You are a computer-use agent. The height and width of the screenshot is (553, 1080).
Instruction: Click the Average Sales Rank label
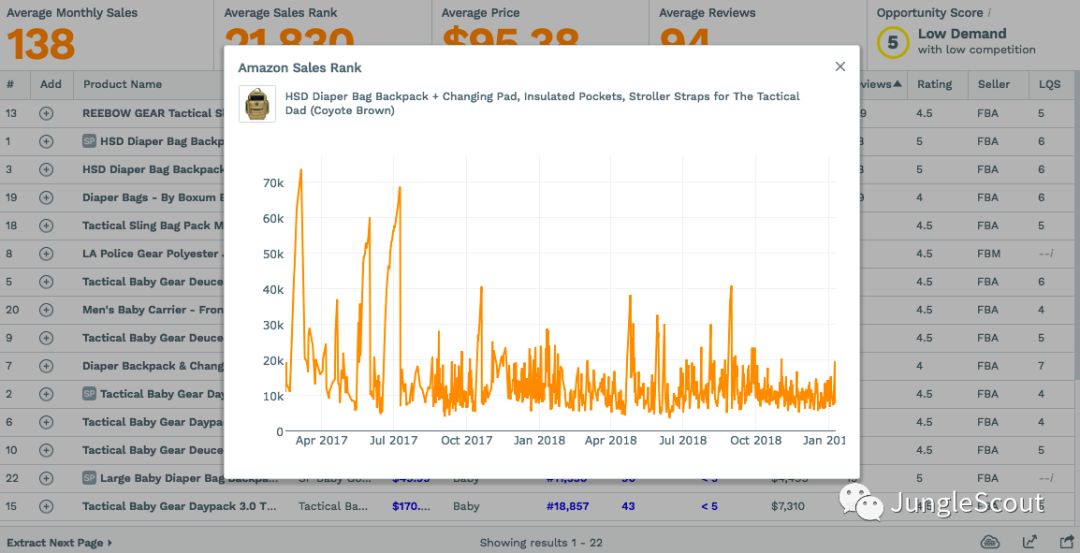click(280, 13)
